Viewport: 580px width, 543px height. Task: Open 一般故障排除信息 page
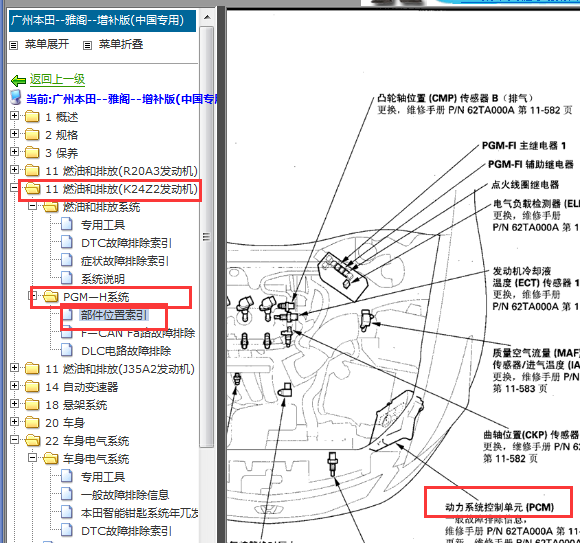click(125, 495)
